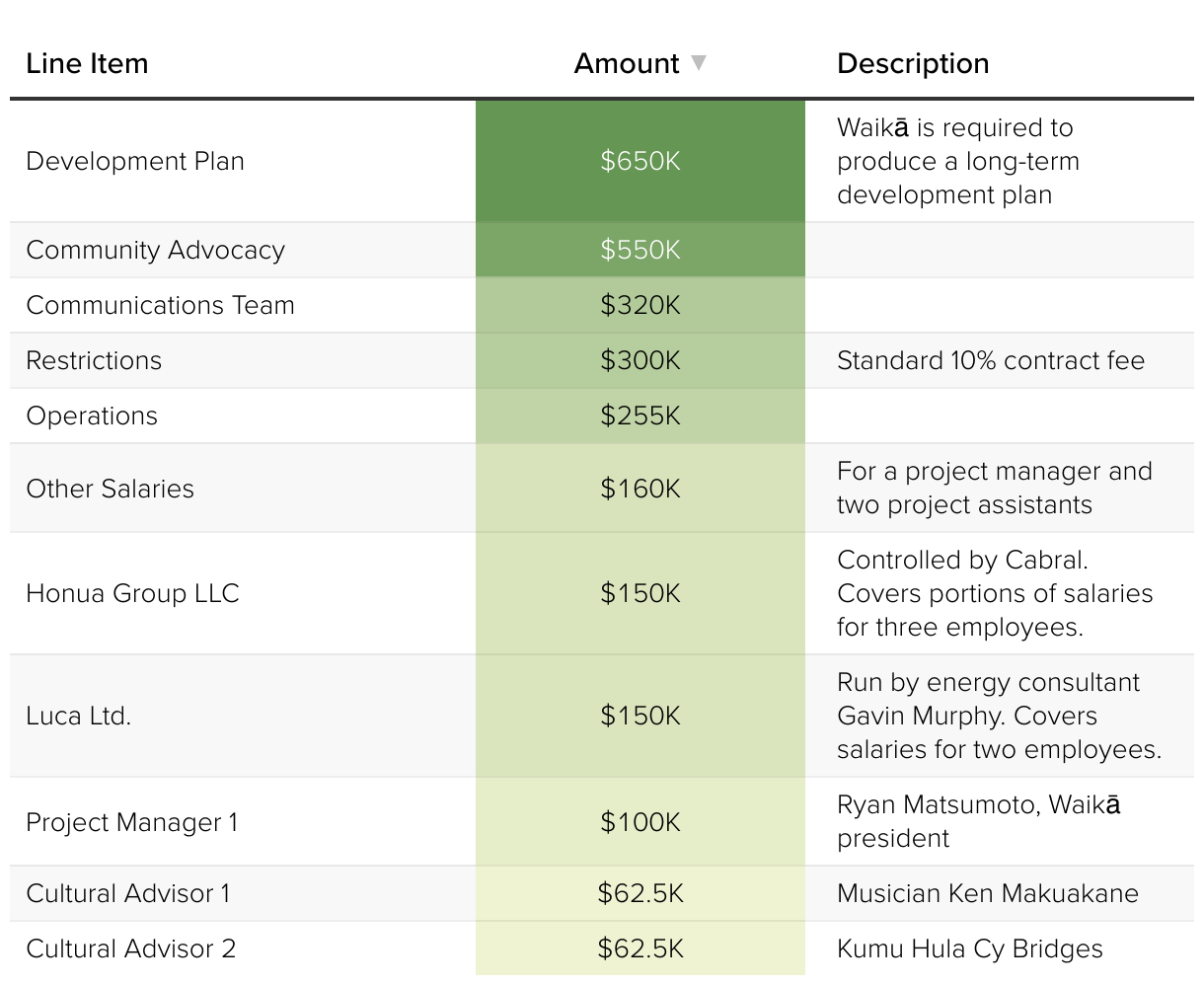
Task: Select the Development Plan row label
Action: pyautogui.click(x=135, y=161)
